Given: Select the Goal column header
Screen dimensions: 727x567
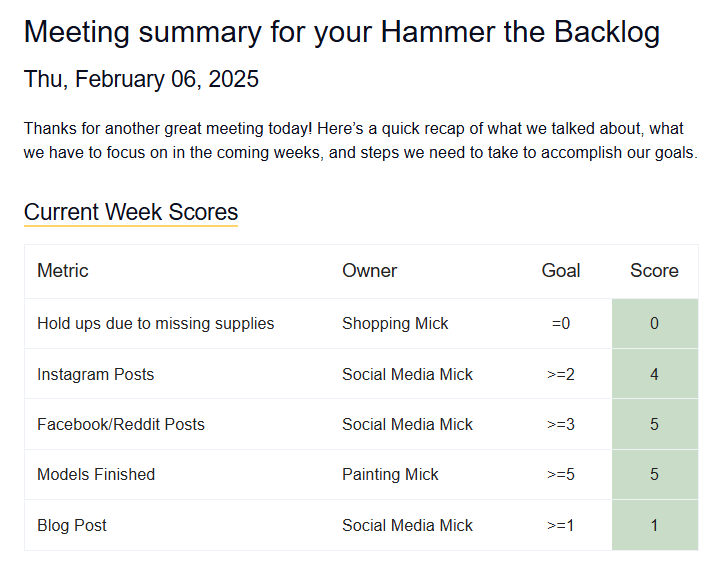Looking at the screenshot, I should click(x=561, y=270).
